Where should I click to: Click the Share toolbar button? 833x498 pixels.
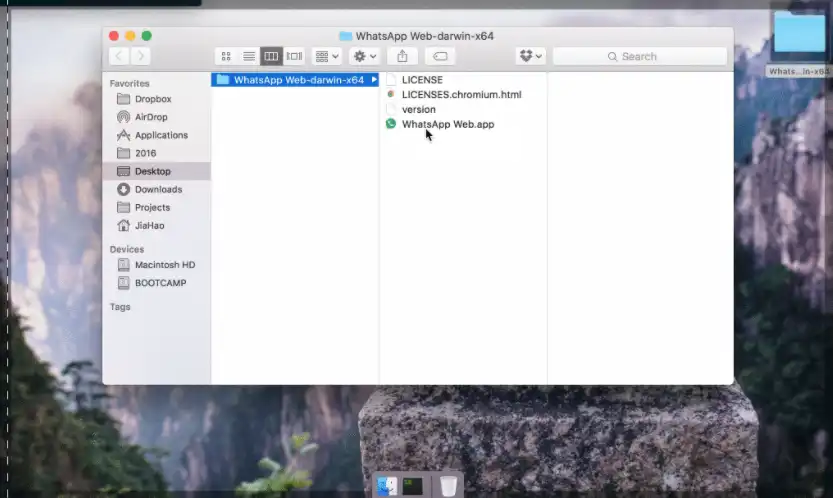402,56
